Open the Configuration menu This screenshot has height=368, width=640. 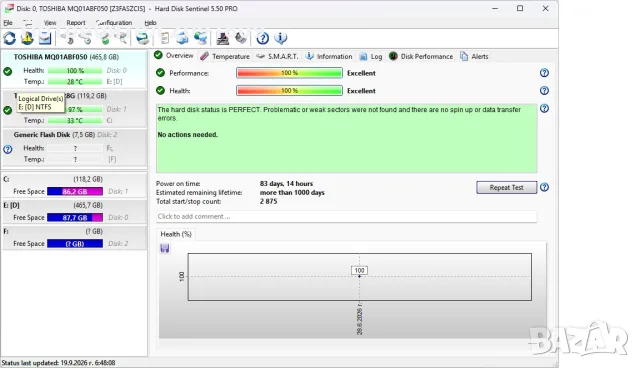click(x=114, y=23)
